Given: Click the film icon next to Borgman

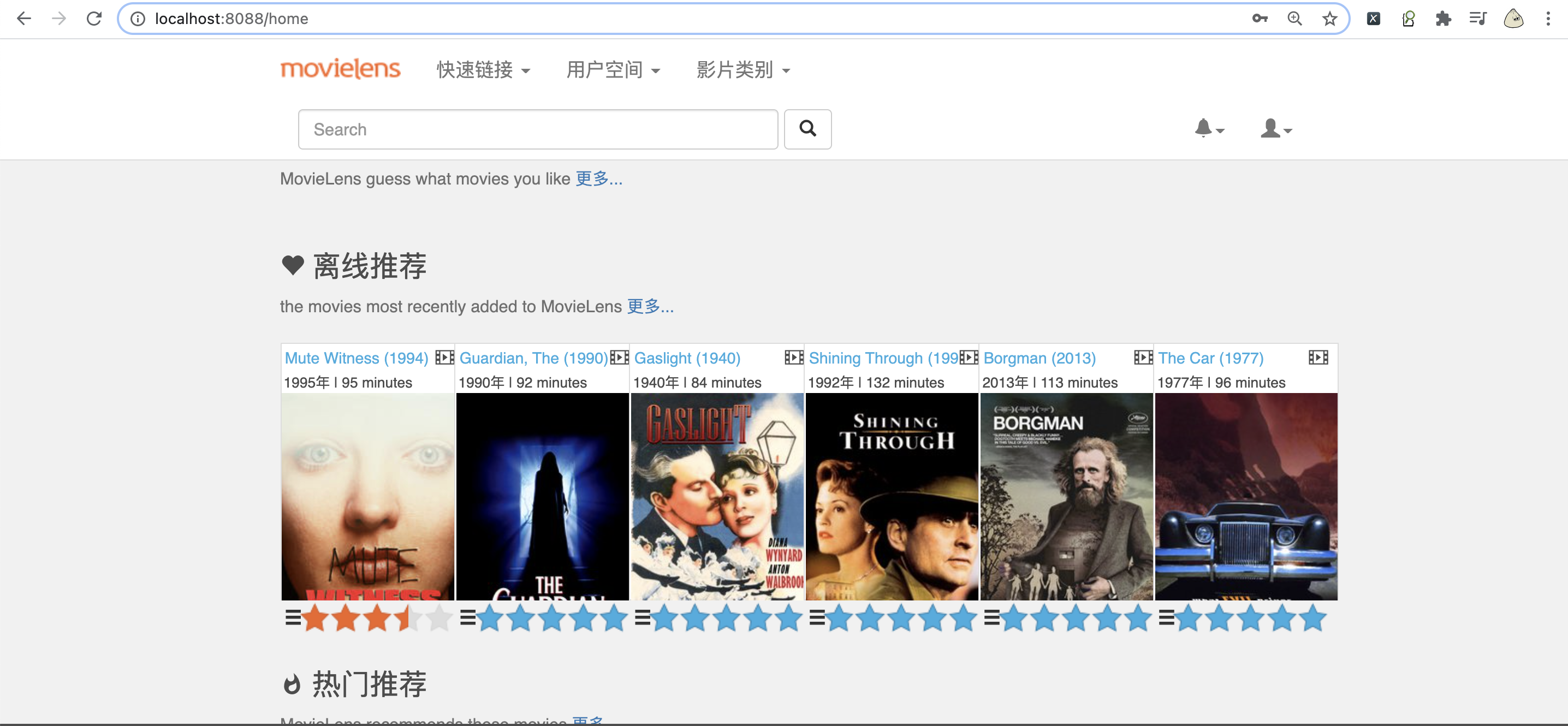Looking at the screenshot, I should [1143, 357].
